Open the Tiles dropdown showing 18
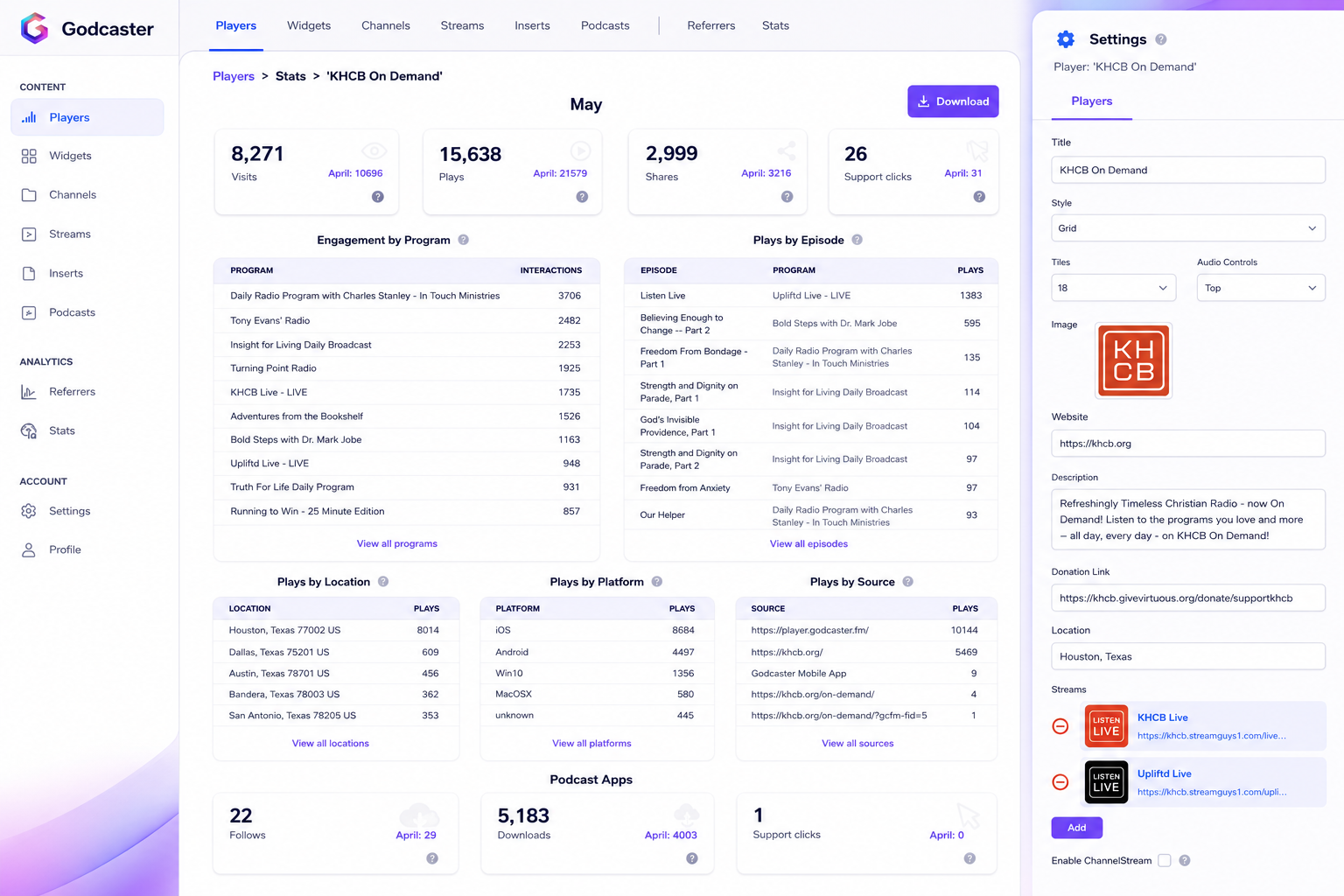The image size is (1344, 896). coord(1114,288)
